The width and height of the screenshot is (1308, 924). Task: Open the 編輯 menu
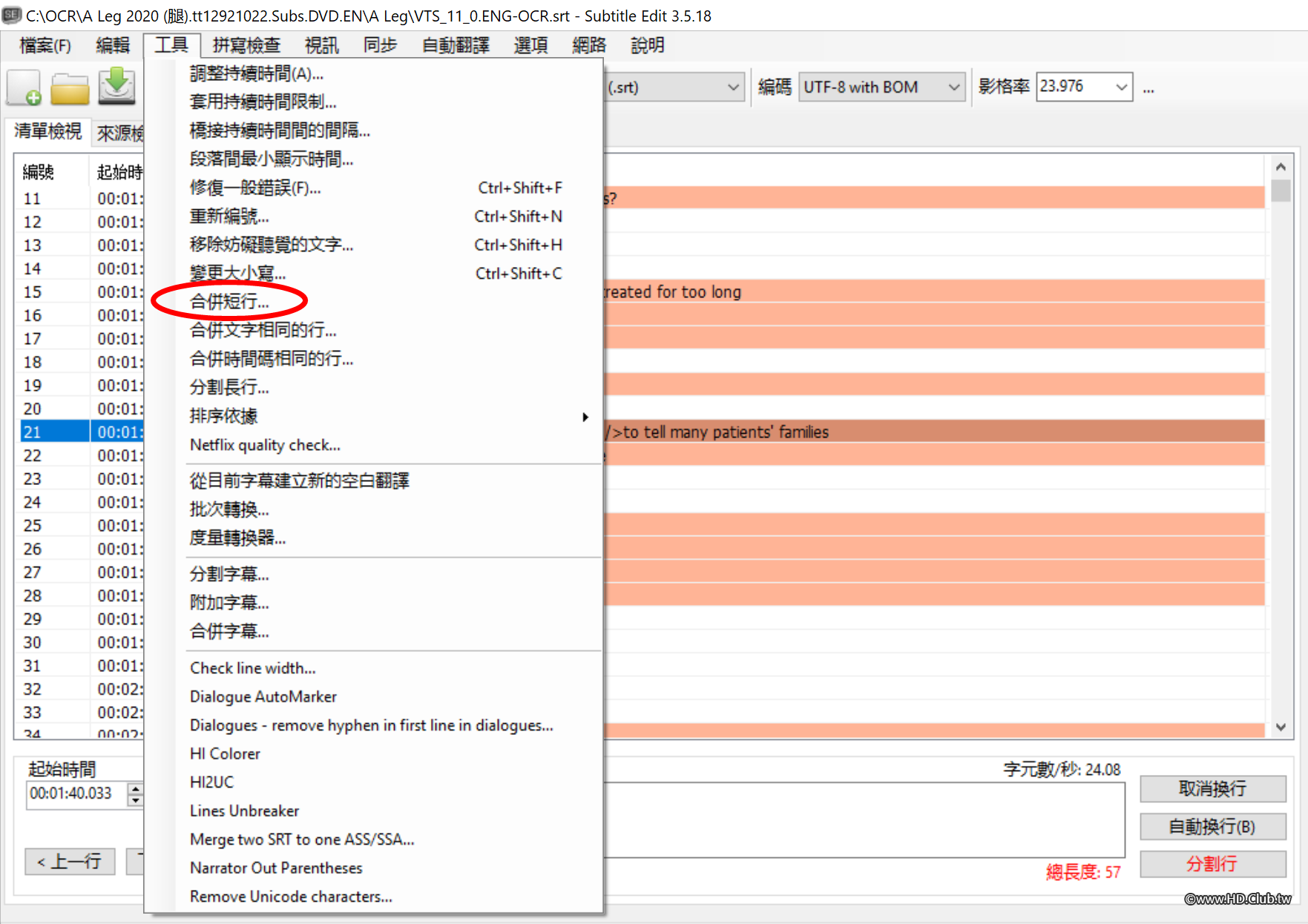coord(113,45)
